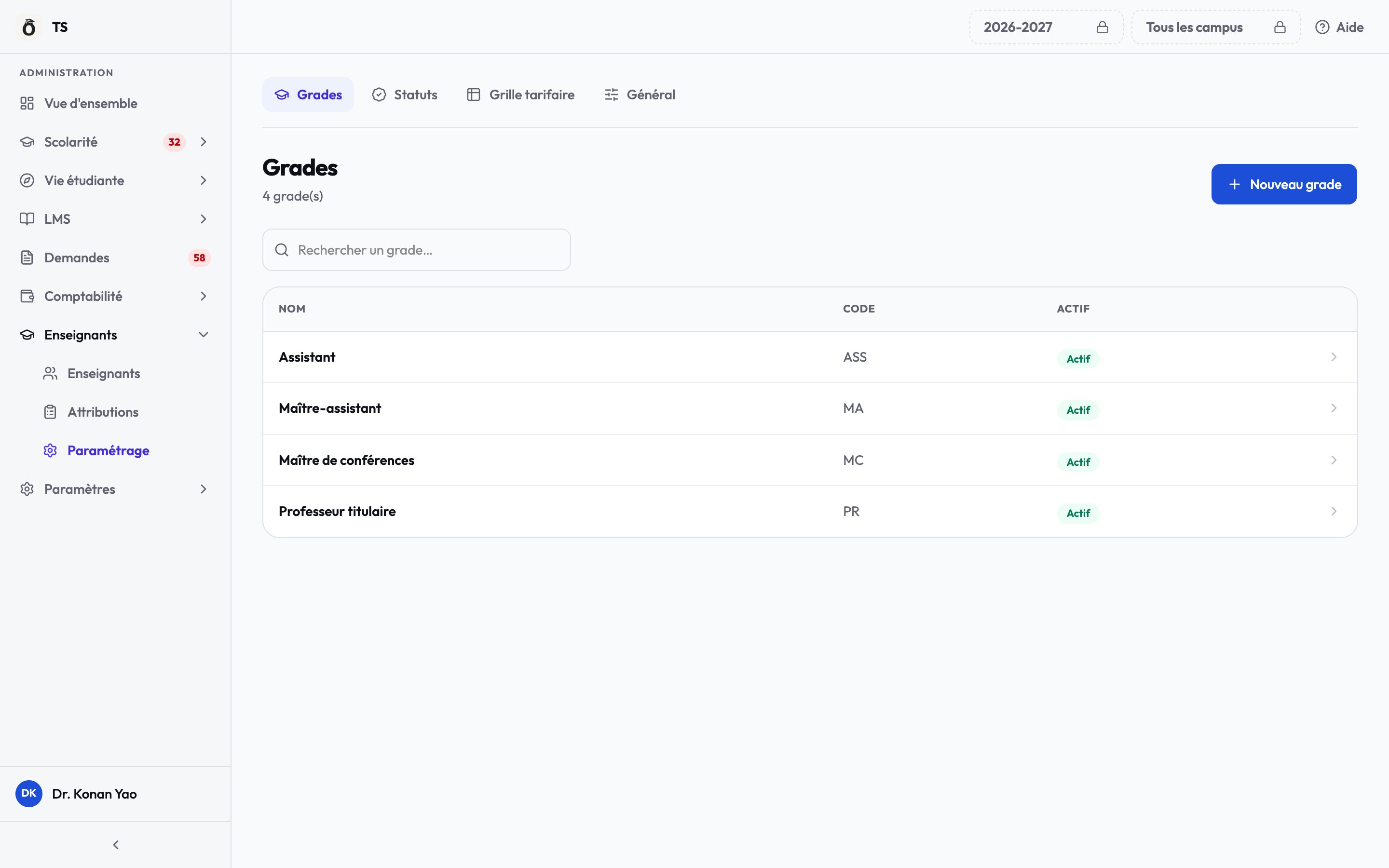Expand the Paramètres menu chevron
This screenshot has width=1389, height=868.
[203, 489]
